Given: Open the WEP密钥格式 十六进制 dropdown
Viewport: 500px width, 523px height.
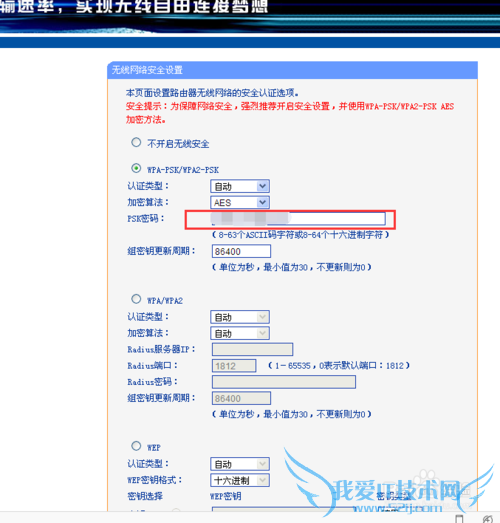Looking at the screenshot, I should pyautogui.click(x=240, y=480).
